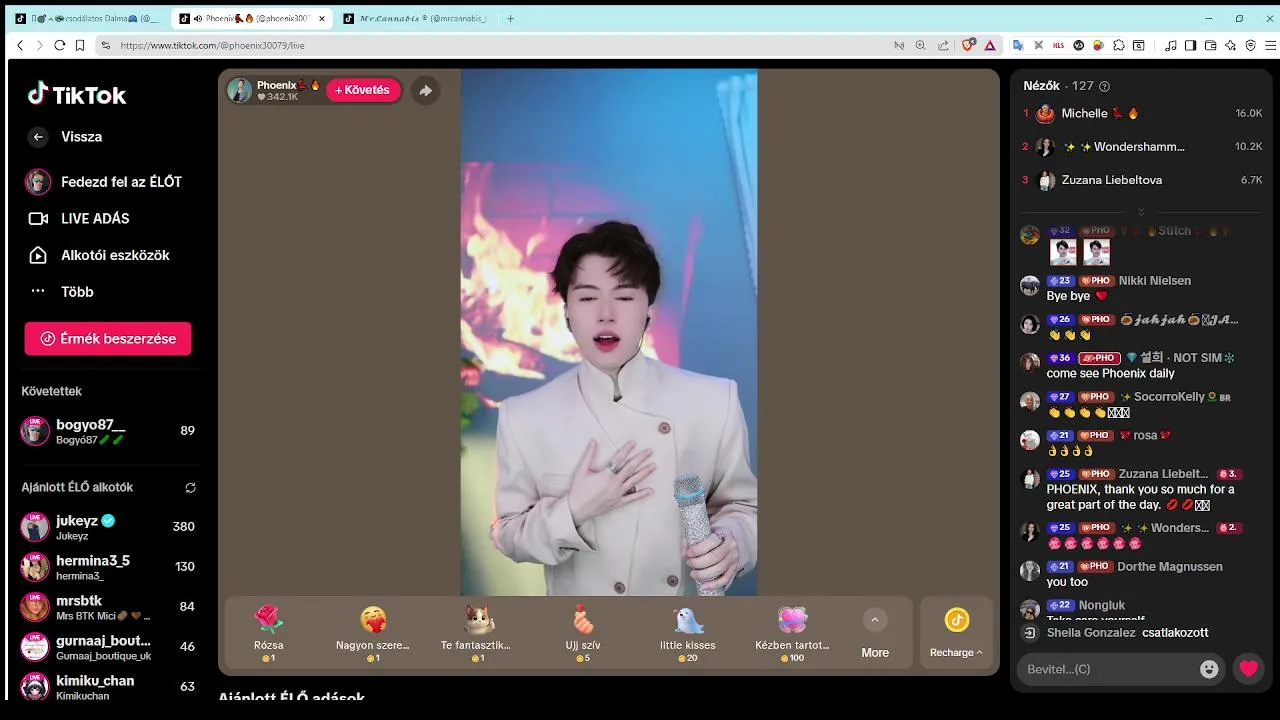Share the live stream via arrow icon

coord(425,91)
